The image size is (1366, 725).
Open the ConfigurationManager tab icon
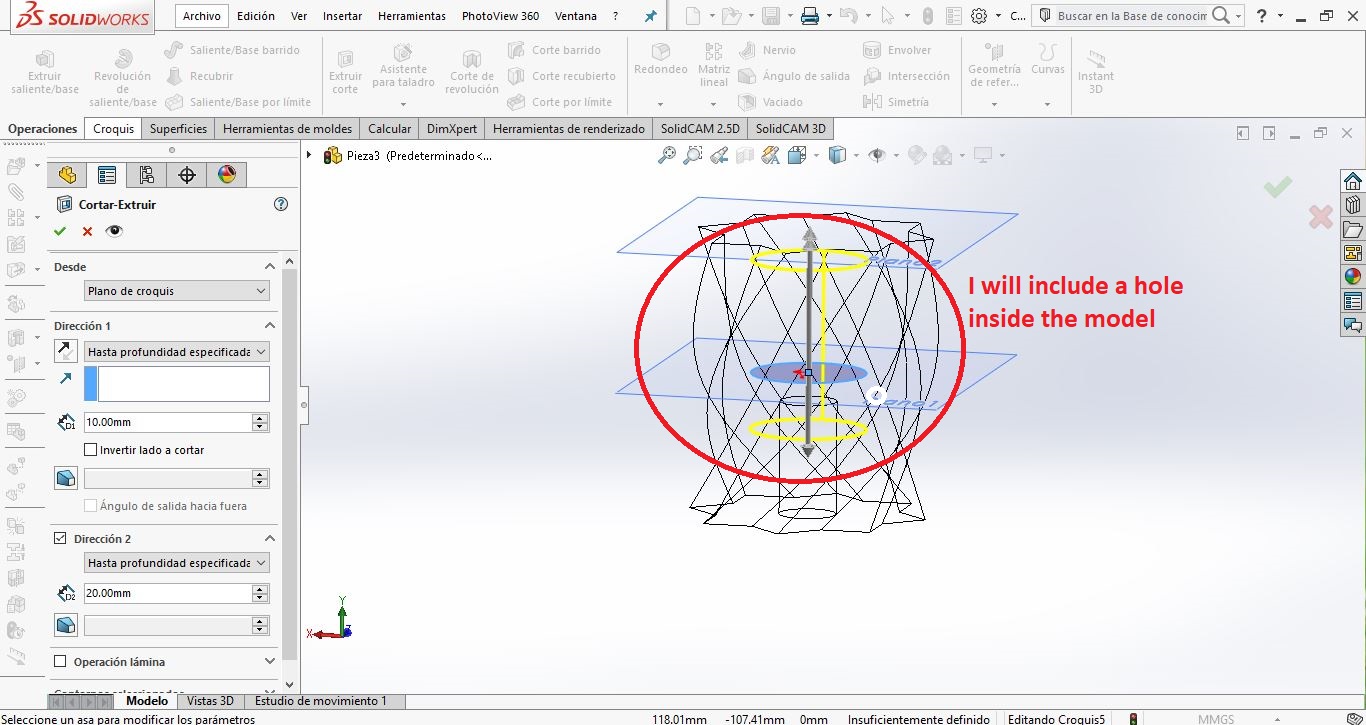(147, 175)
